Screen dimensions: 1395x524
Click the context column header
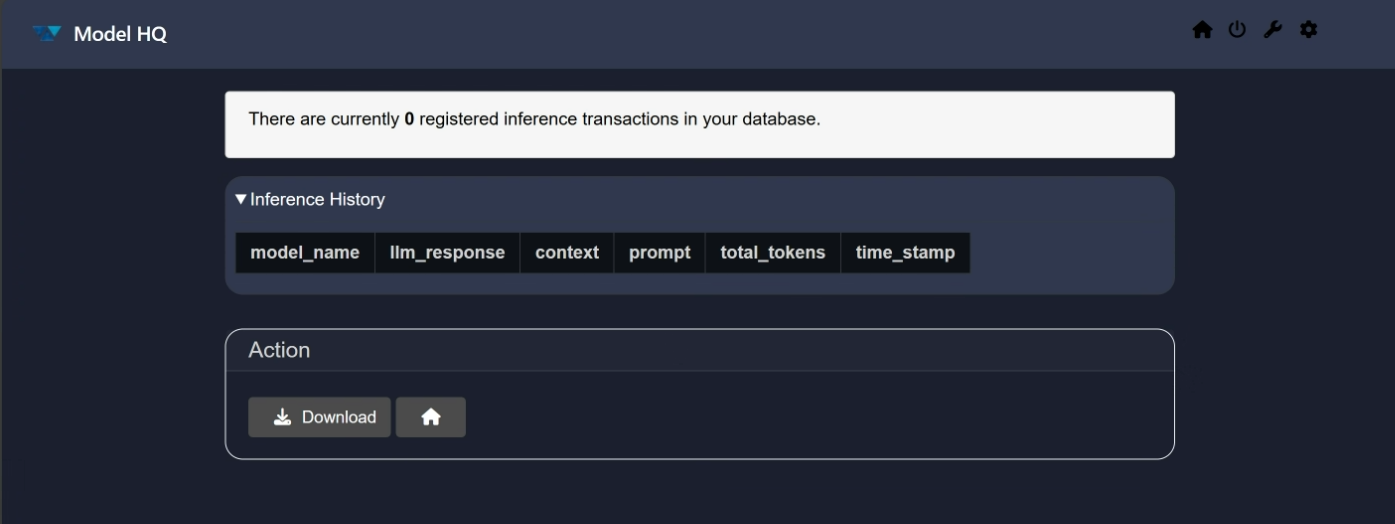pyautogui.click(x=567, y=252)
